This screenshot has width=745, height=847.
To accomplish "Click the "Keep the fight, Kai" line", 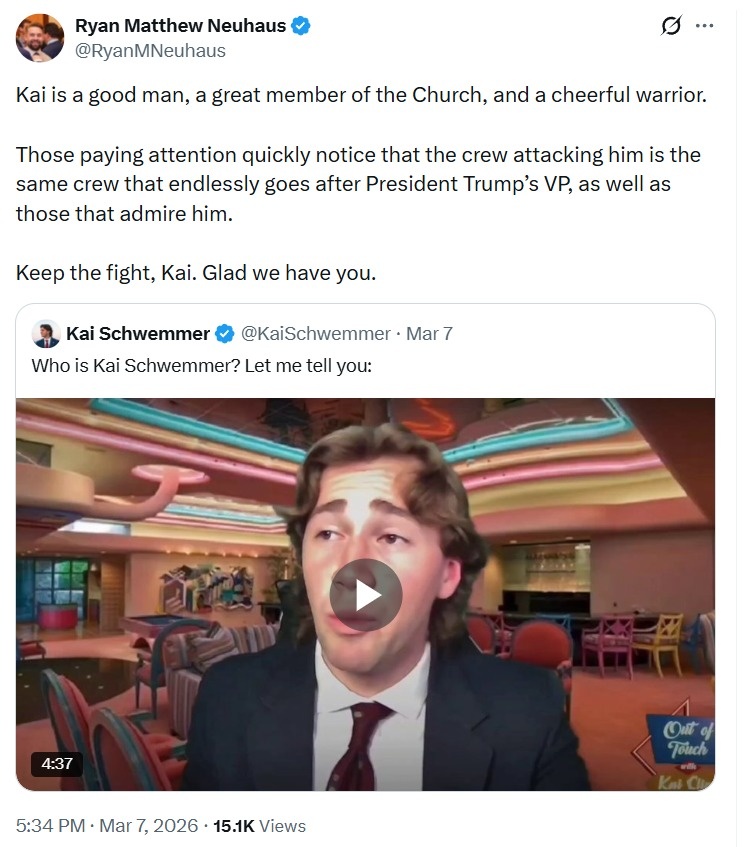I will (196, 272).
